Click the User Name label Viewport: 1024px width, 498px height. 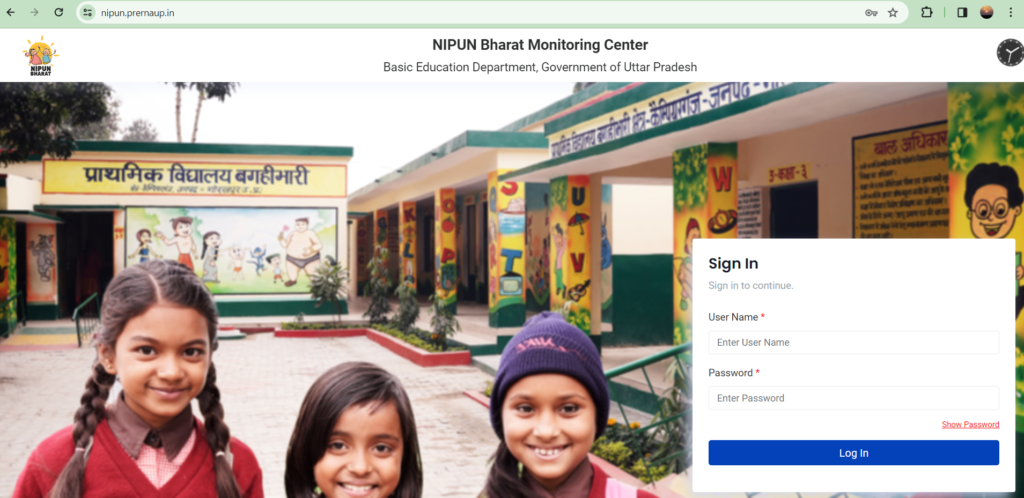[x=733, y=317]
